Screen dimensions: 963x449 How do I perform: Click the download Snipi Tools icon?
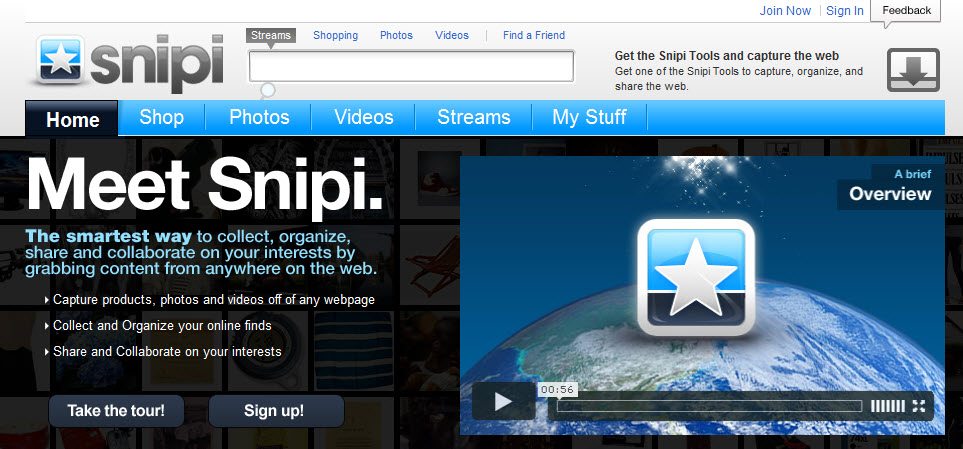click(x=913, y=70)
